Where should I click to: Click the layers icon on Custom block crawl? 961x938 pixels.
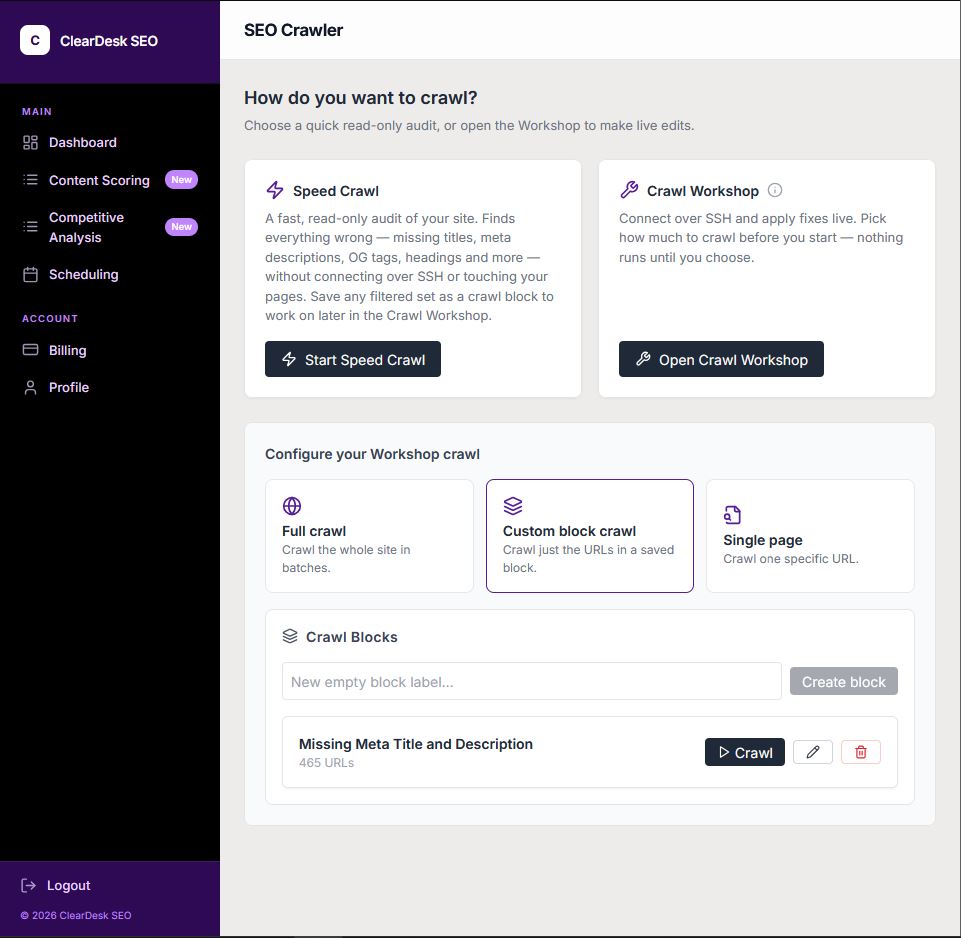[513, 506]
